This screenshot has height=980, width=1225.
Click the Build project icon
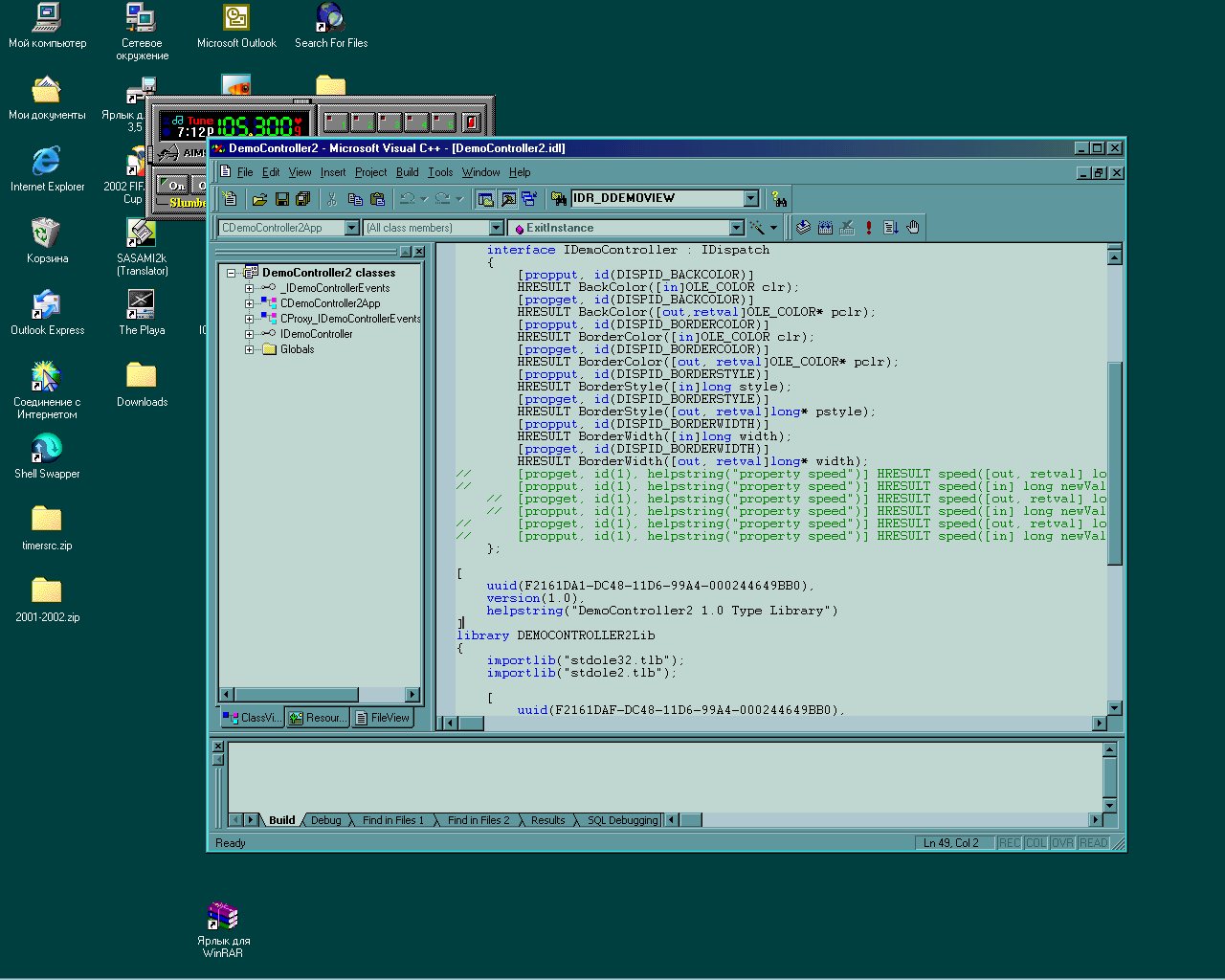point(825,228)
